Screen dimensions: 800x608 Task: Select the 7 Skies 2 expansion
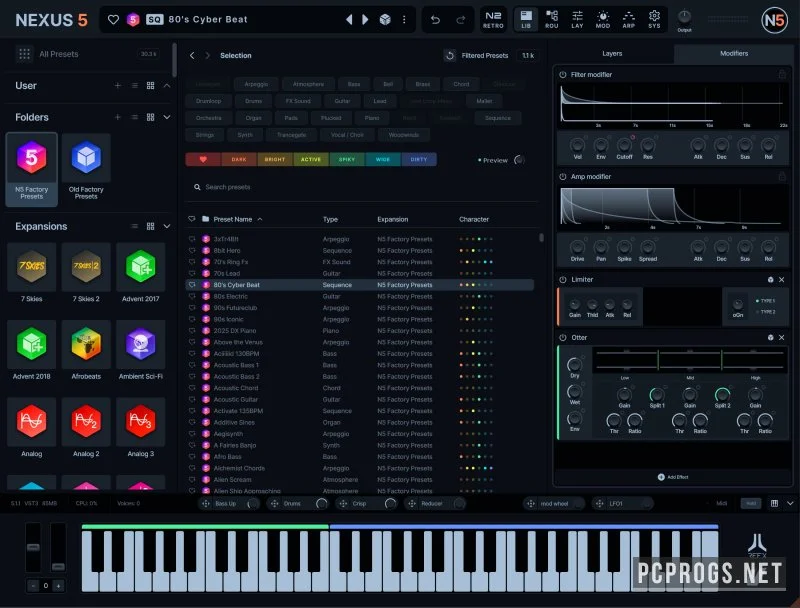[x=86, y=274]
